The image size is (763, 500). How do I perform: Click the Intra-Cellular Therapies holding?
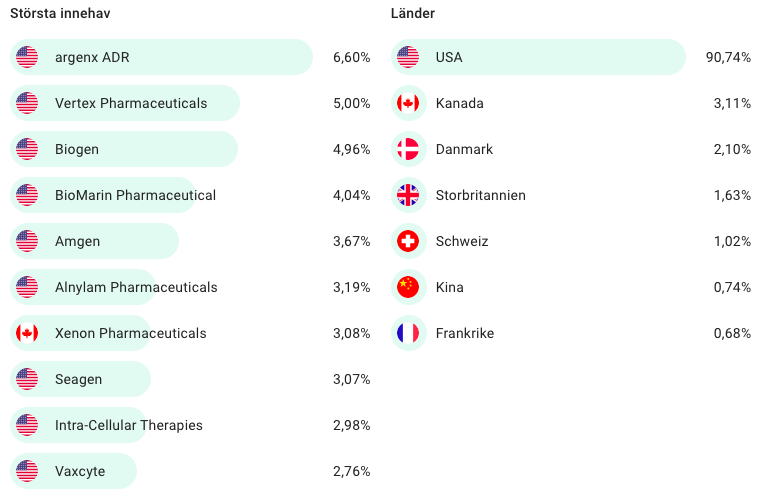click(x=129, y=425)
